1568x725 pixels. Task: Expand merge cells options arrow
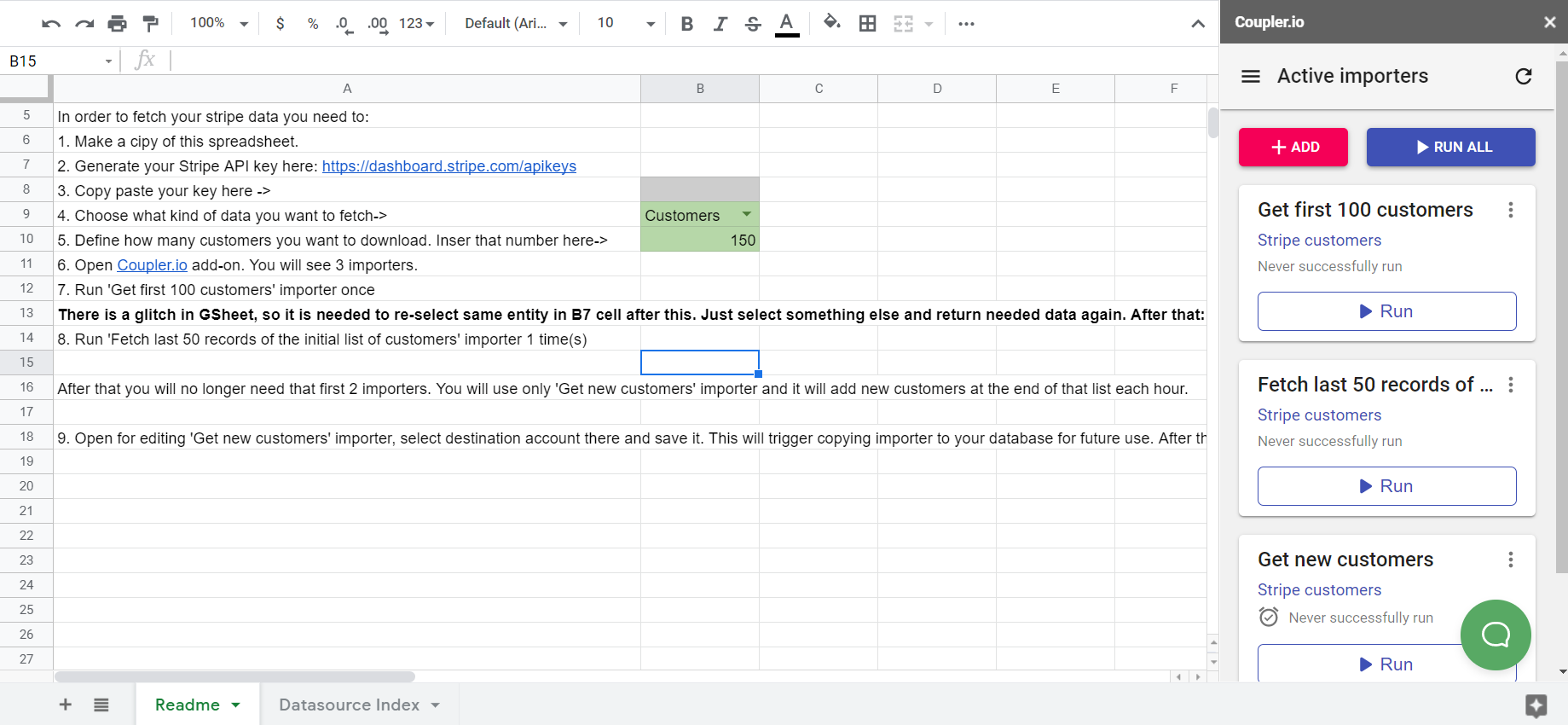pos(929,24)
